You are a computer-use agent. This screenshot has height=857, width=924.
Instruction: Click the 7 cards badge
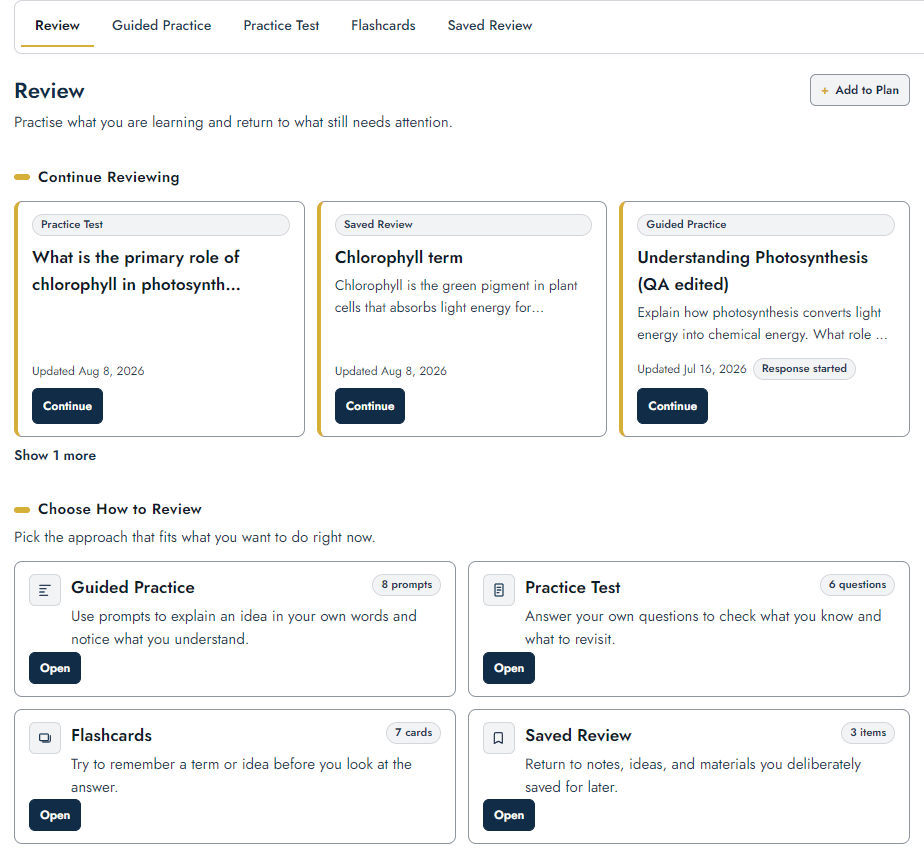click(x=414, y=733)
